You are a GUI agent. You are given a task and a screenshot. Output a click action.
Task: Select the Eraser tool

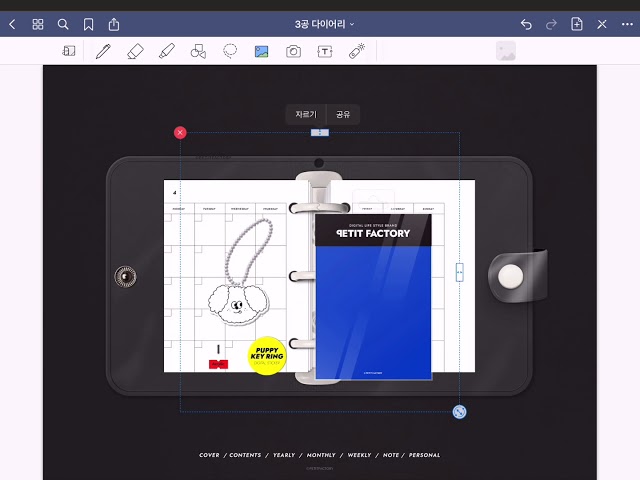(135, 51)
